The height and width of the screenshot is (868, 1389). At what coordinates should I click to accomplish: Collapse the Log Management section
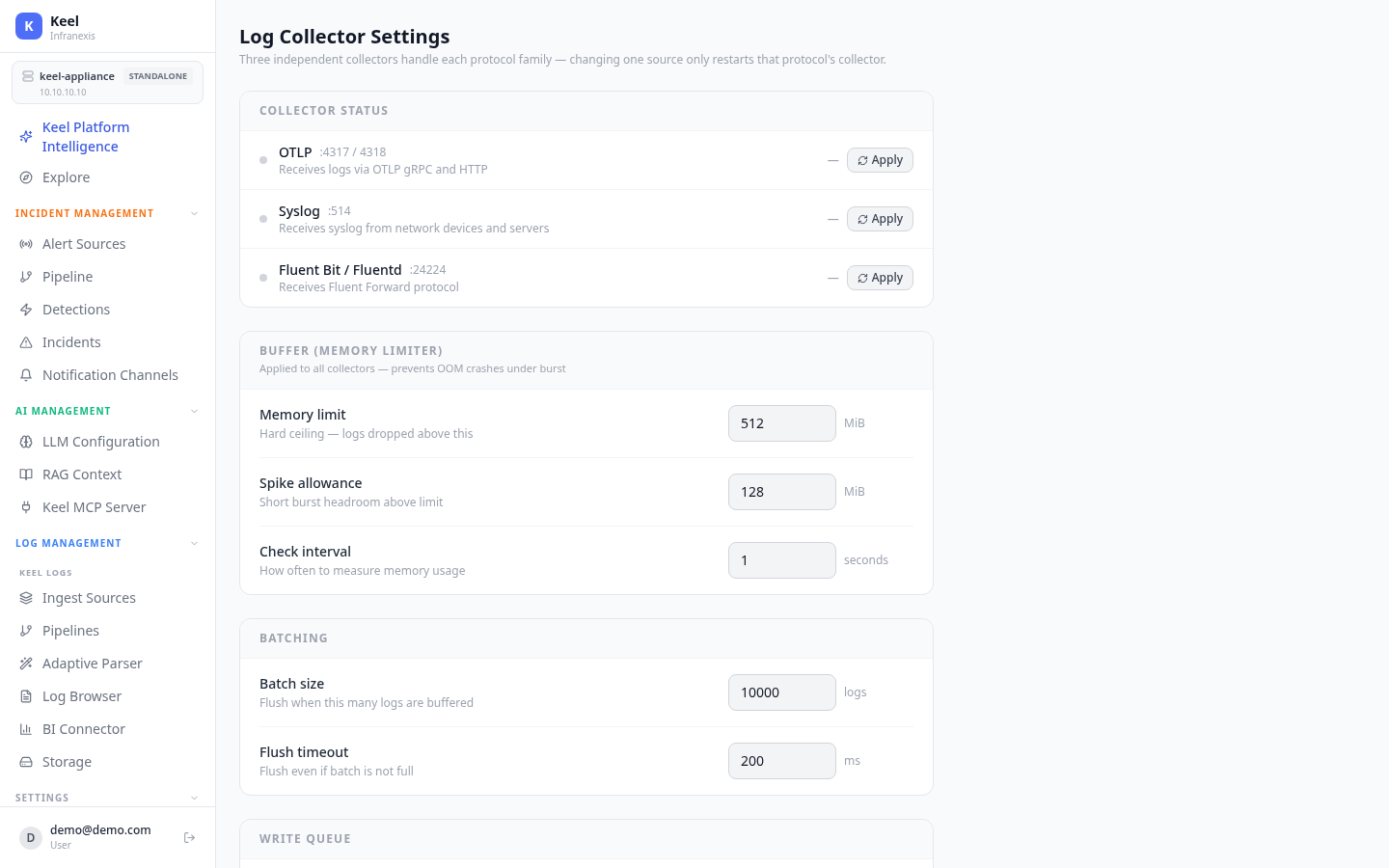[194, 544]
